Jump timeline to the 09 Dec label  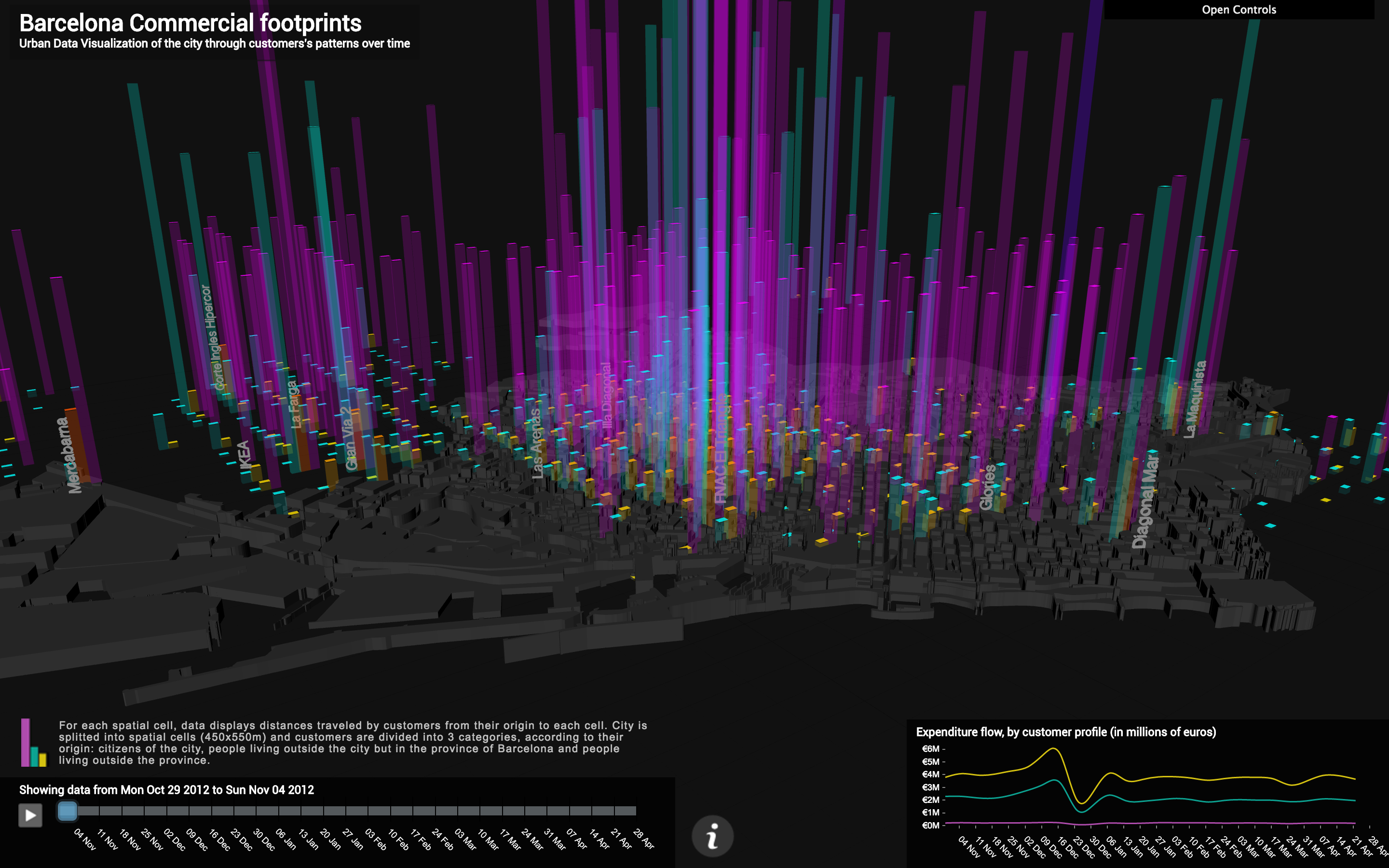(197, 839)
